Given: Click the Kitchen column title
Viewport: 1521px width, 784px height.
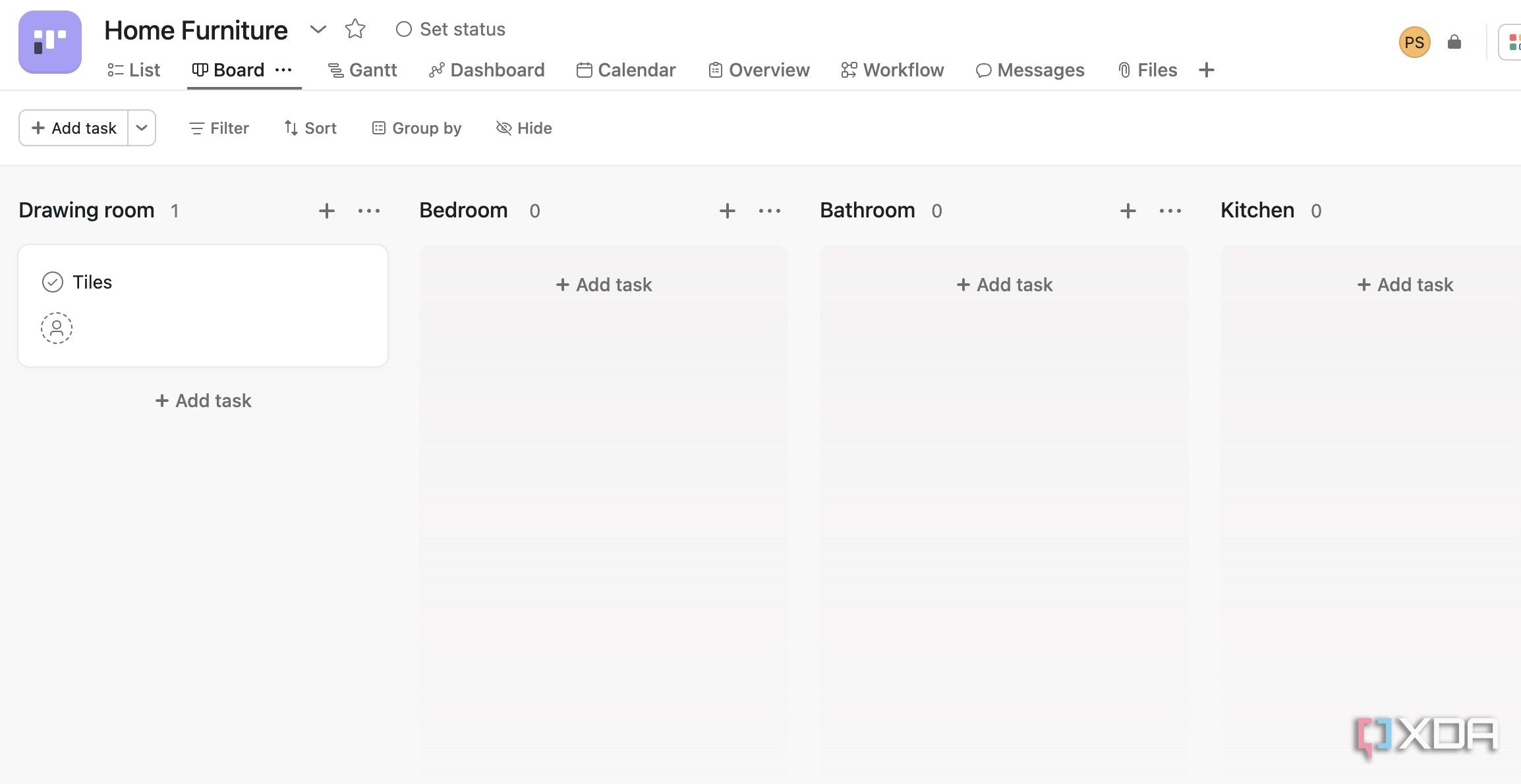Looking at the screenshot, I should point(1257,210).
